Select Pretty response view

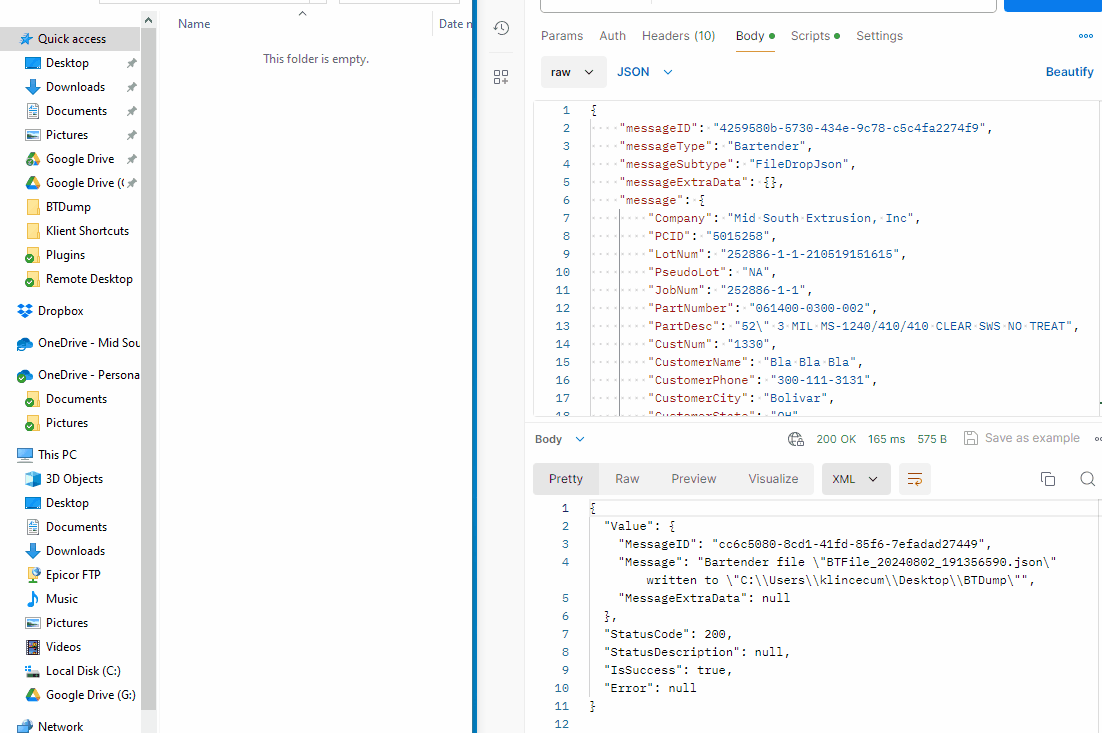tap(566, 479)
